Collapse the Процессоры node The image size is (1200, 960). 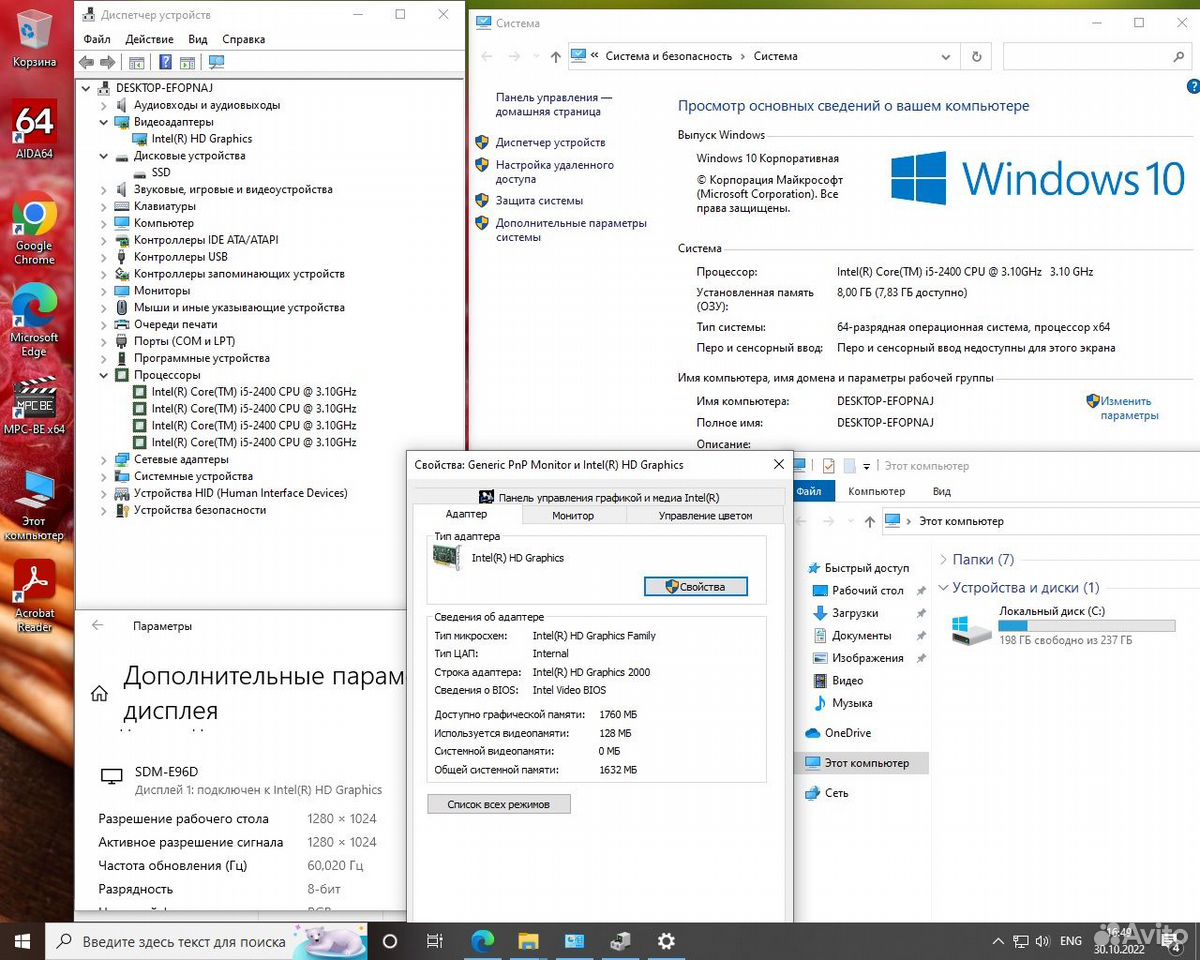pyautogui.click(x=104, y=375)
